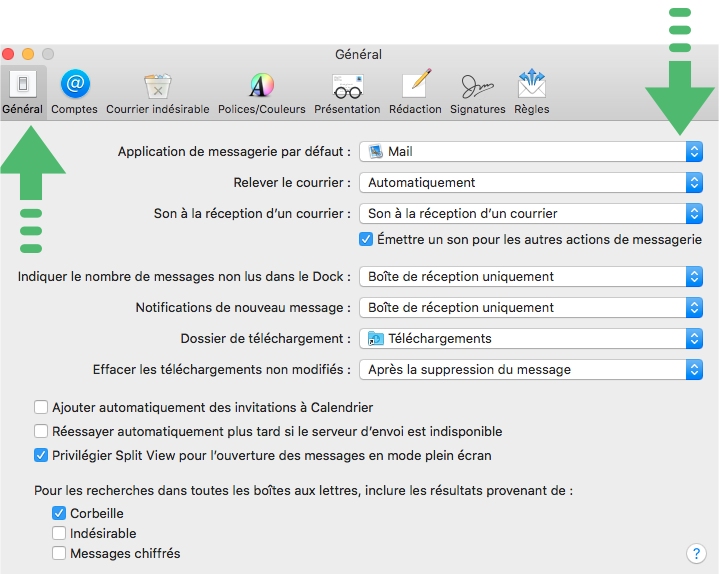Uncheck the Corbeille search option
This screenshot has height=574, width=721.
pos(59,513)
